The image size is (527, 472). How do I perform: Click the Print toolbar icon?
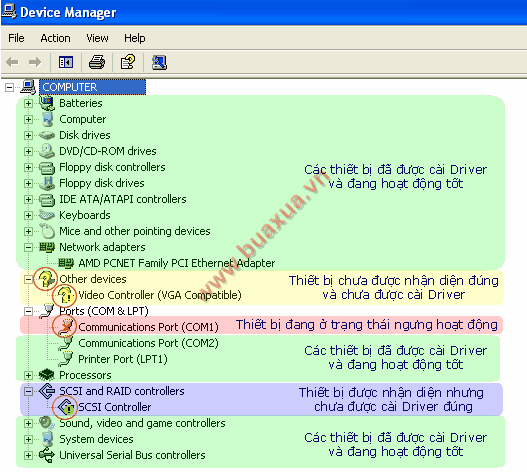pyautogui.click(x=97, y=62)
